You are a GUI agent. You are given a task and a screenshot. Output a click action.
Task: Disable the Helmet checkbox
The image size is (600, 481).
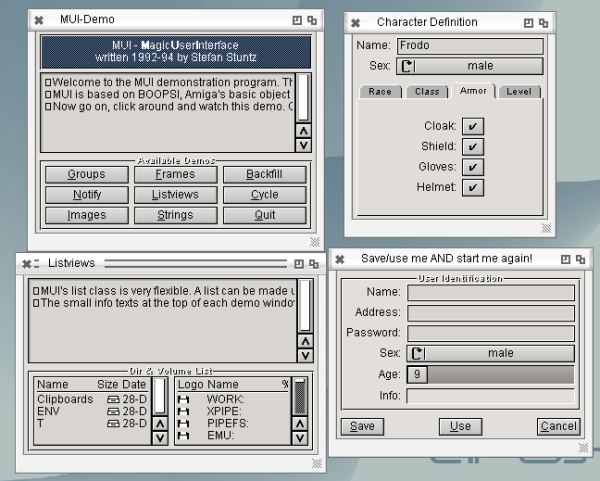[473, 187]
